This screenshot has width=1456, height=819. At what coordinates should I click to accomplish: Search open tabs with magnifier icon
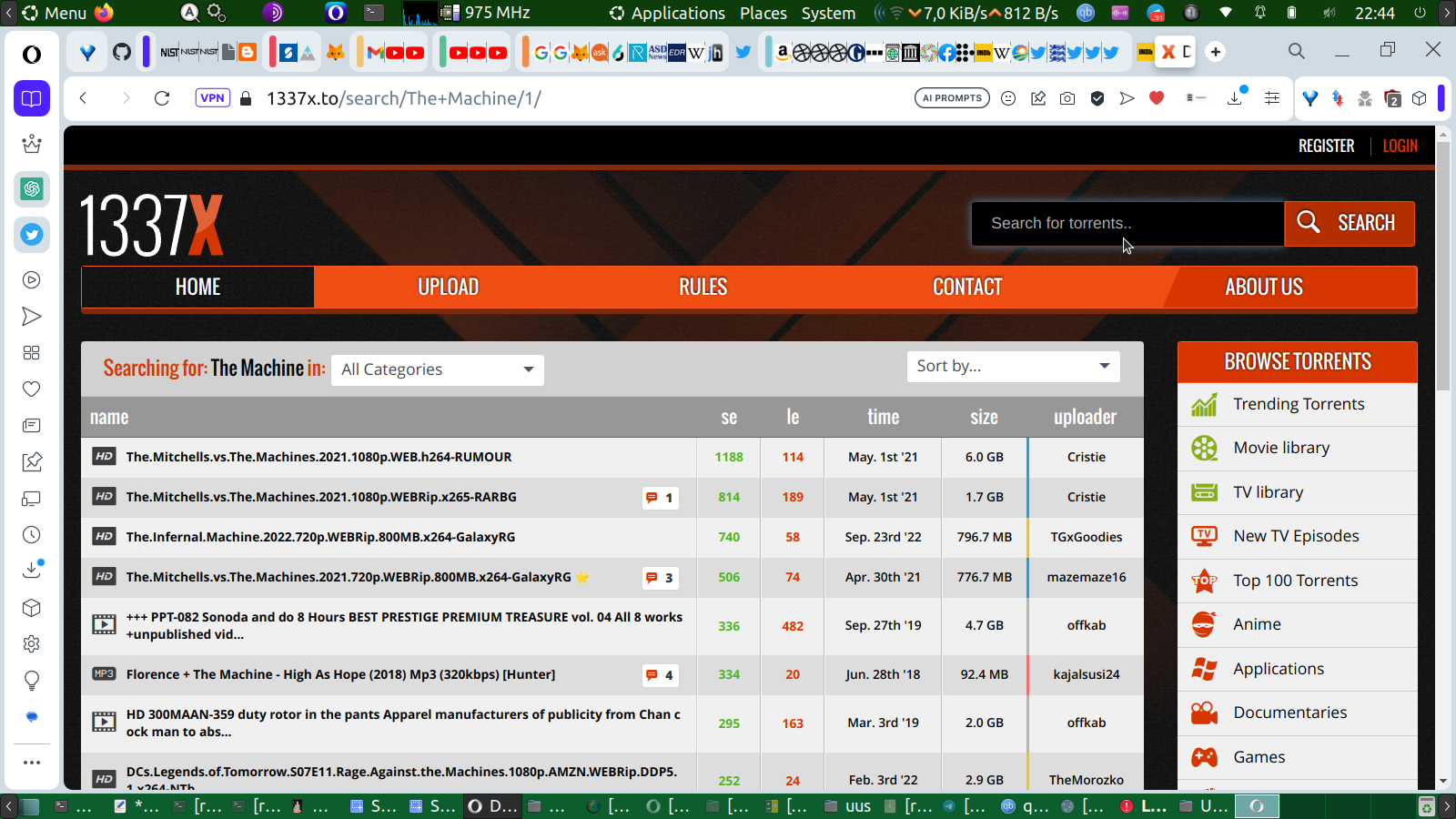click(1297, 51)
